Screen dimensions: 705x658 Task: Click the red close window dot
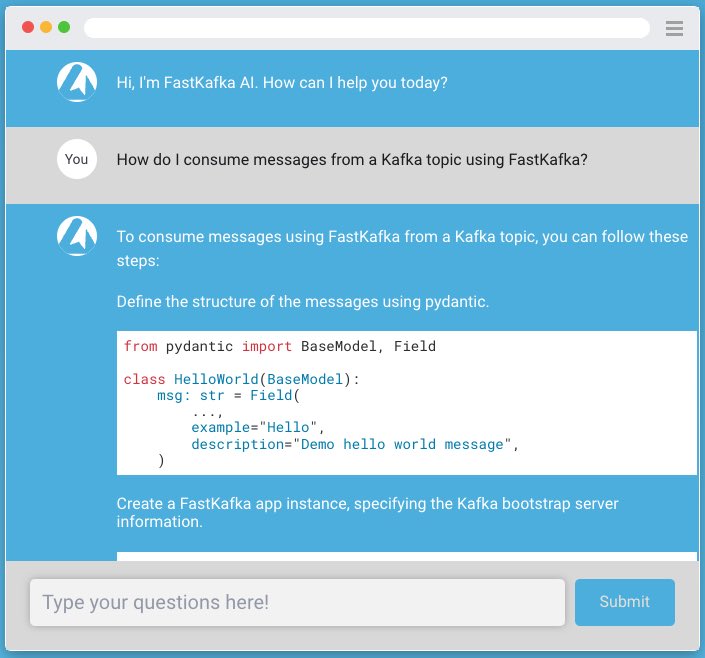coord(28,27)
